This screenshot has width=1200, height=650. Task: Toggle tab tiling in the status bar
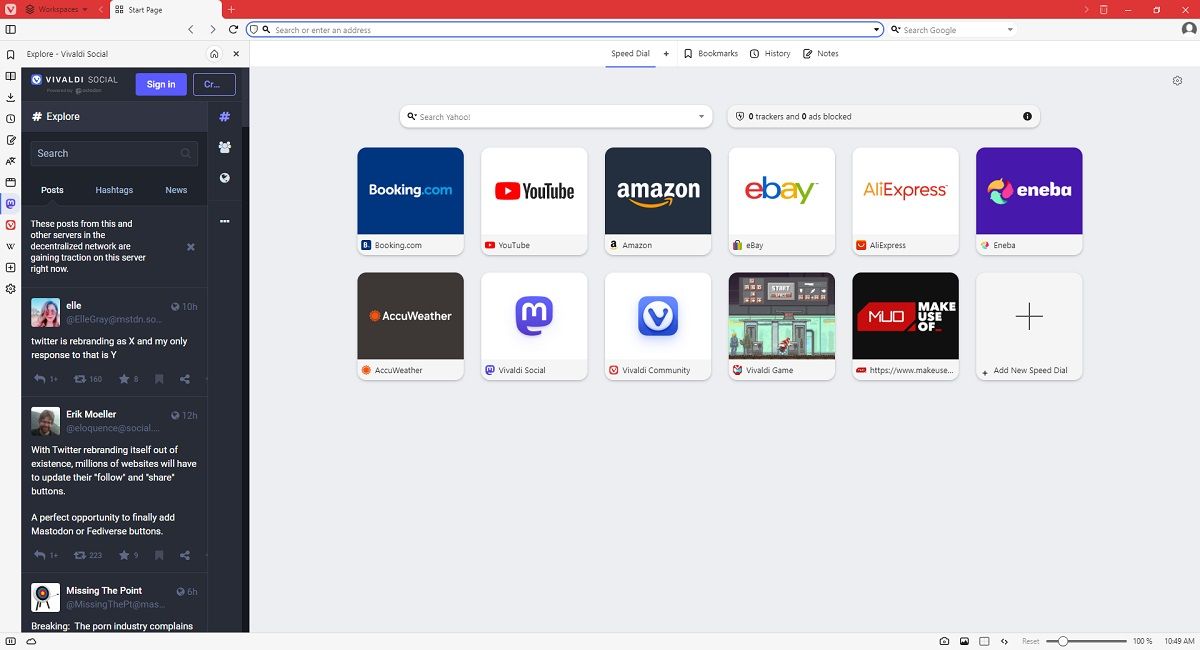click(985, 641)
